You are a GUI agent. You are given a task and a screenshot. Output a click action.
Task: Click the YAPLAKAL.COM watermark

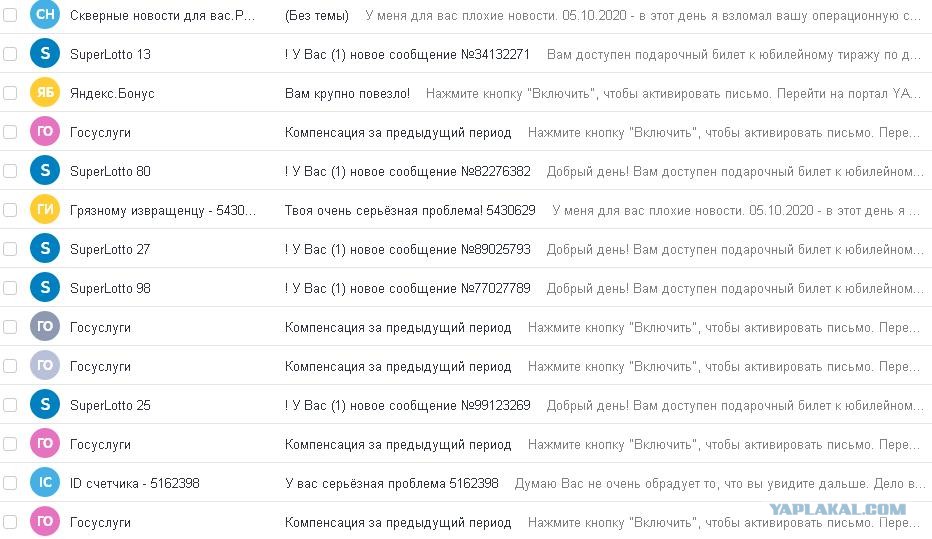pos(837,509)
